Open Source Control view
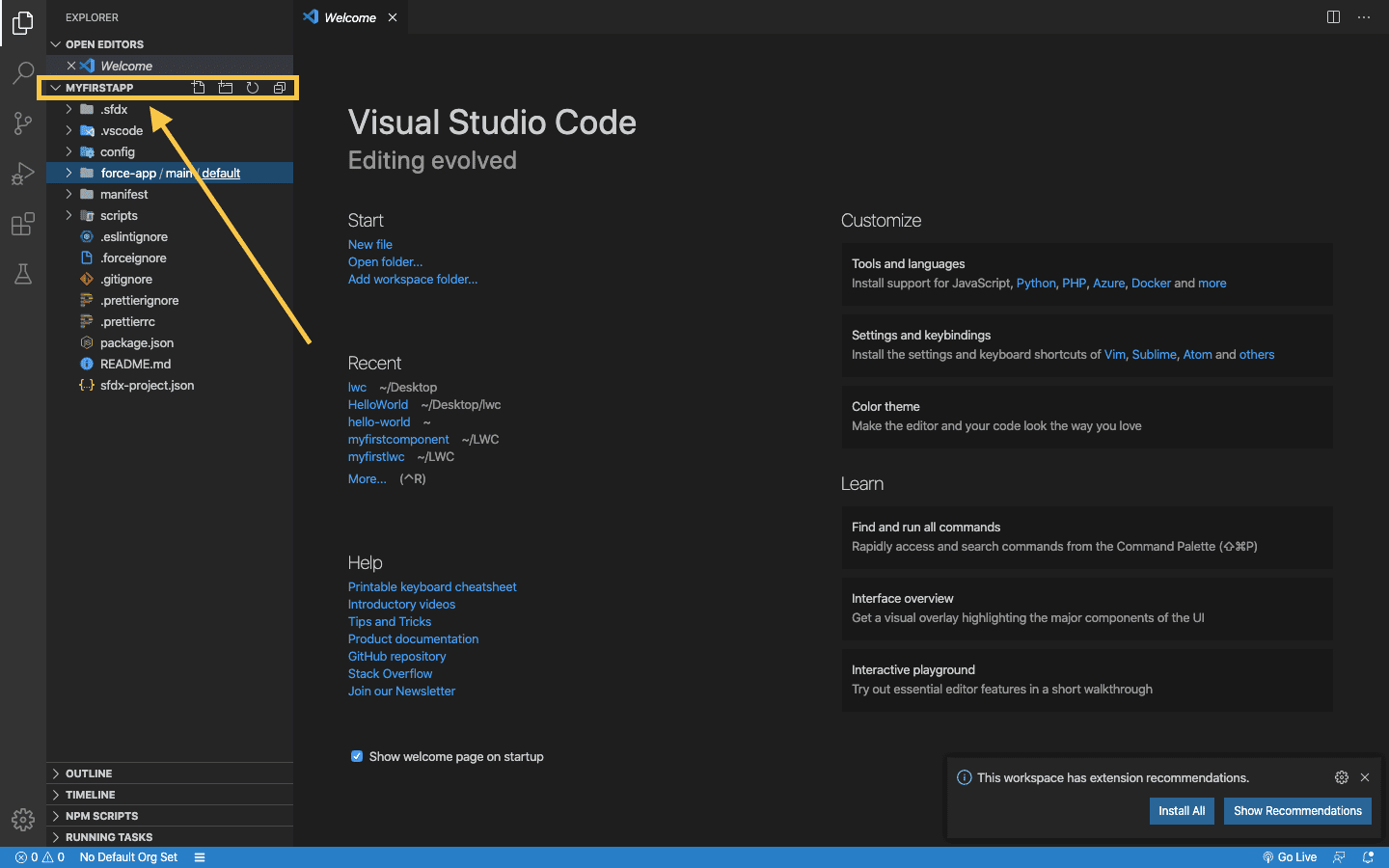This screenshot has width=1389, height=868. pos(23,123)
